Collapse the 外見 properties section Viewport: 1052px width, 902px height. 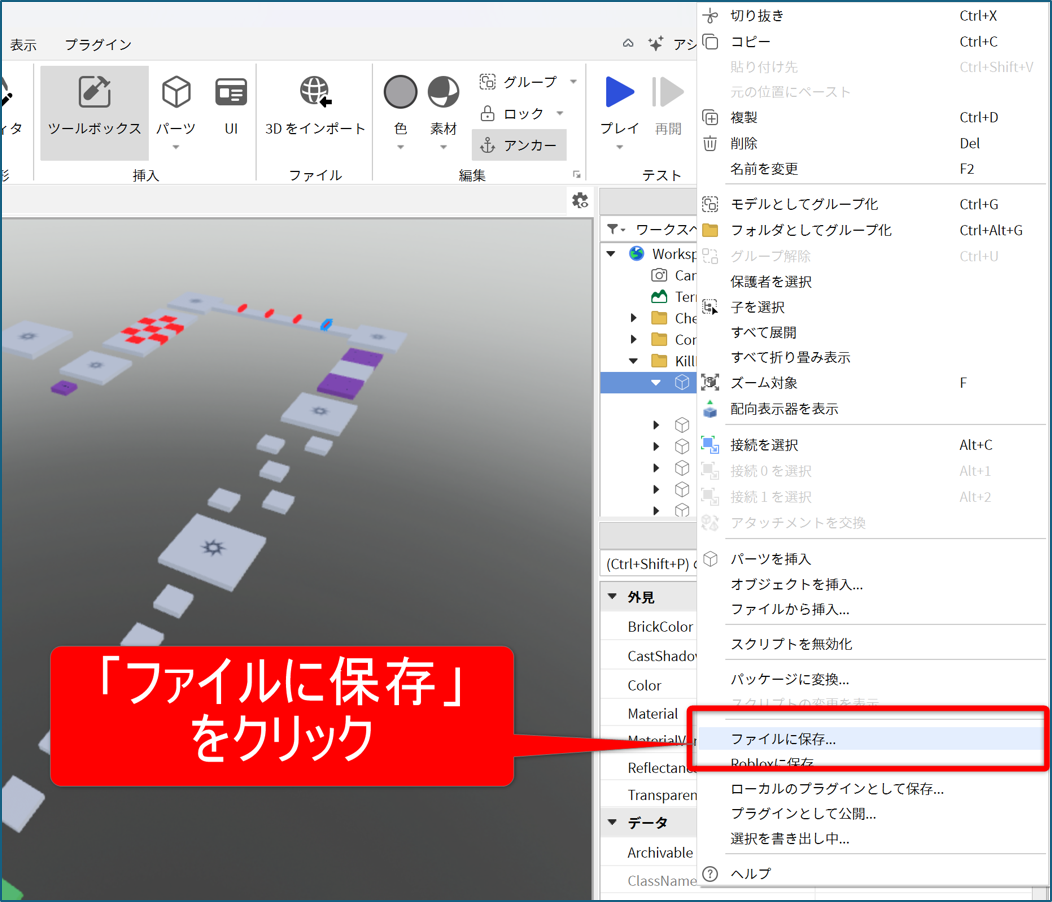[612, 597]
